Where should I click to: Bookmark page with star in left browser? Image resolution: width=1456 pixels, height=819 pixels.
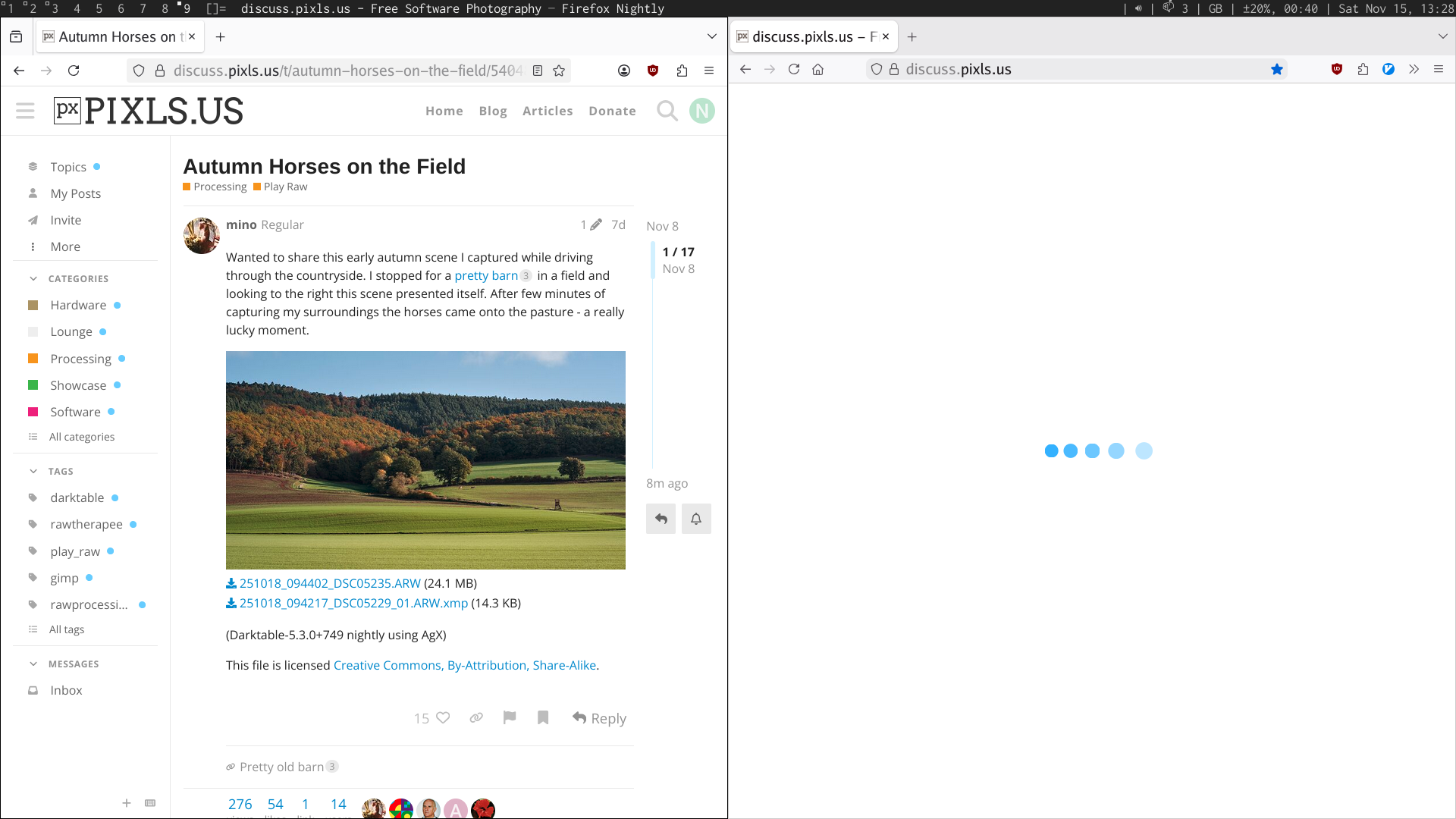tap(559, 71)
